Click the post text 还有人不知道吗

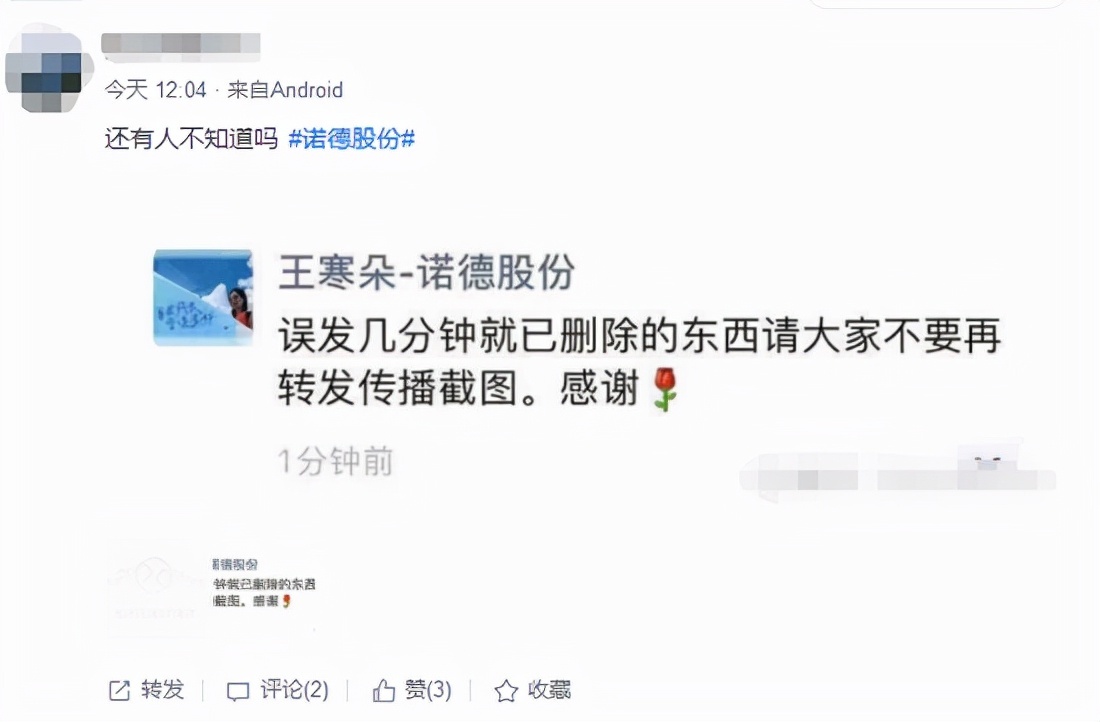click(192, 139)
